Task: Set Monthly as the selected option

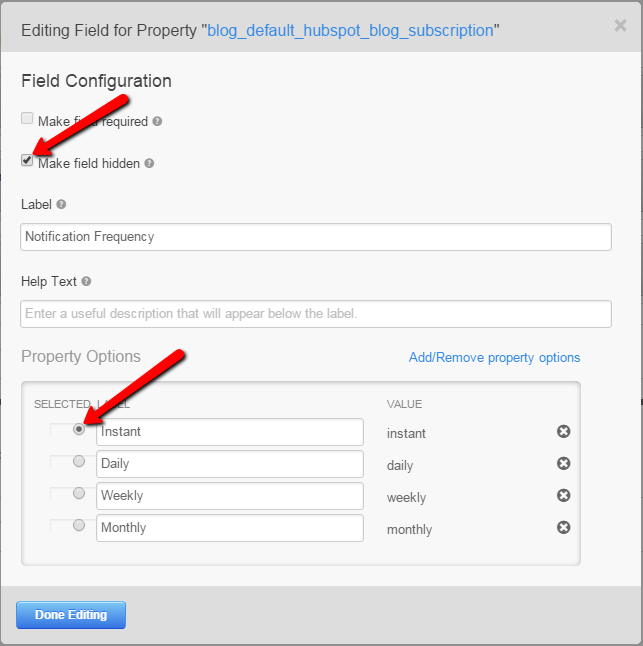Action: (79, 526)
